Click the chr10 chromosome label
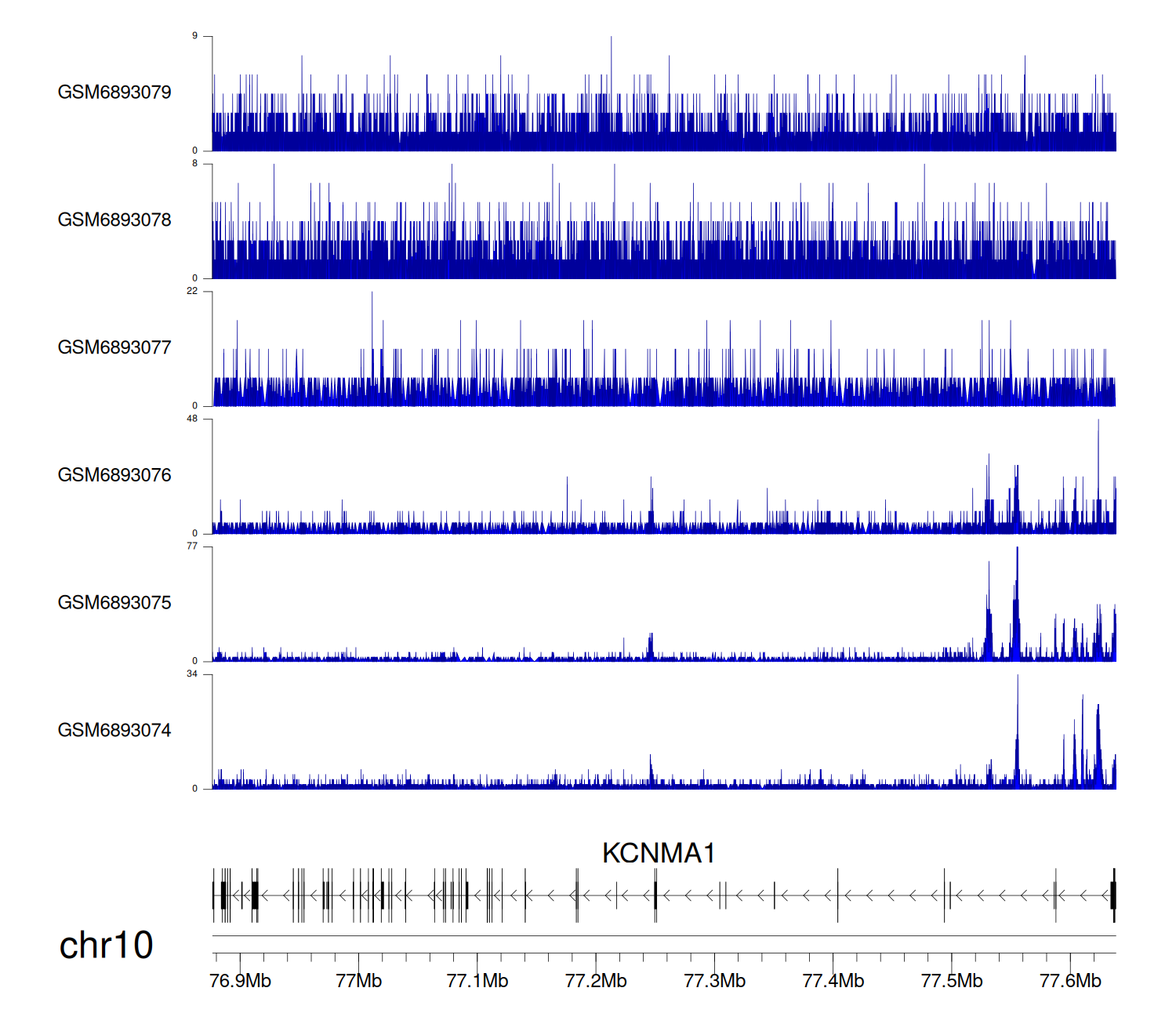This screenshot has width=1176, height=1035. tap(106, 946)
